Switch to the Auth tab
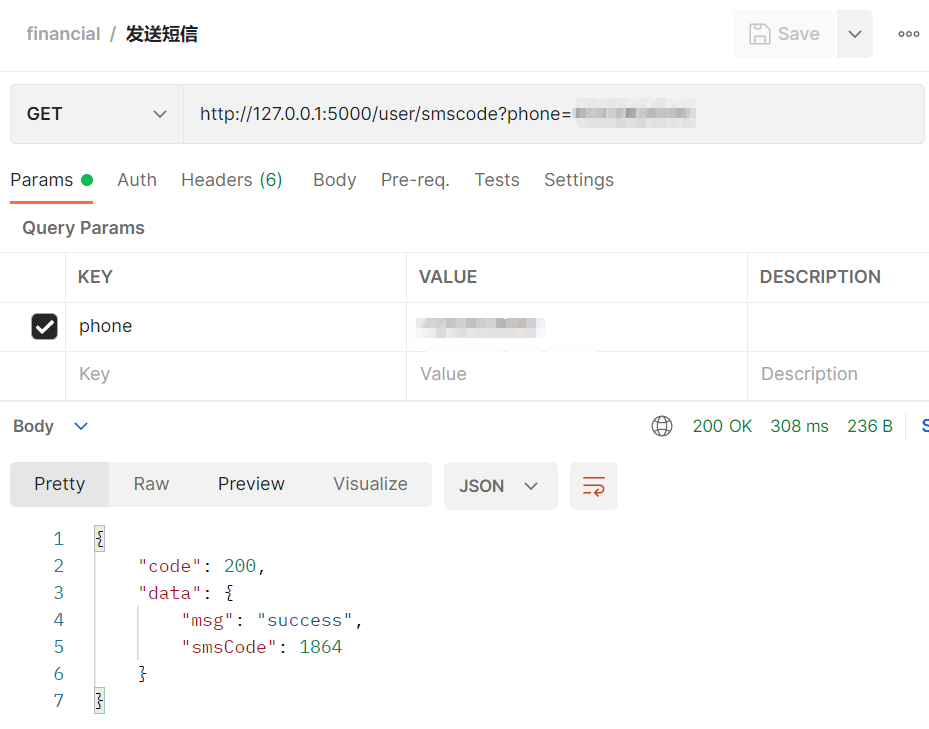 pyautogui.click(x=137, y=180)
